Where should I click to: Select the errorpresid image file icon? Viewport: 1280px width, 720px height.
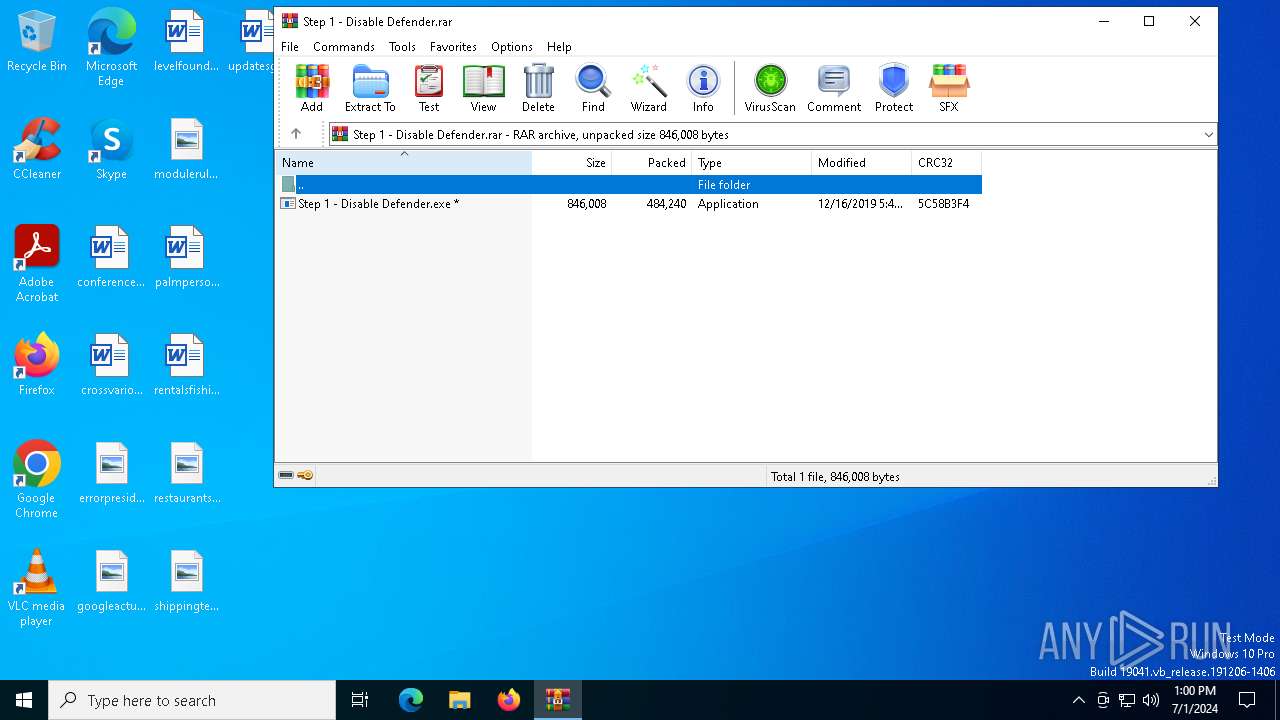(111, 474)
